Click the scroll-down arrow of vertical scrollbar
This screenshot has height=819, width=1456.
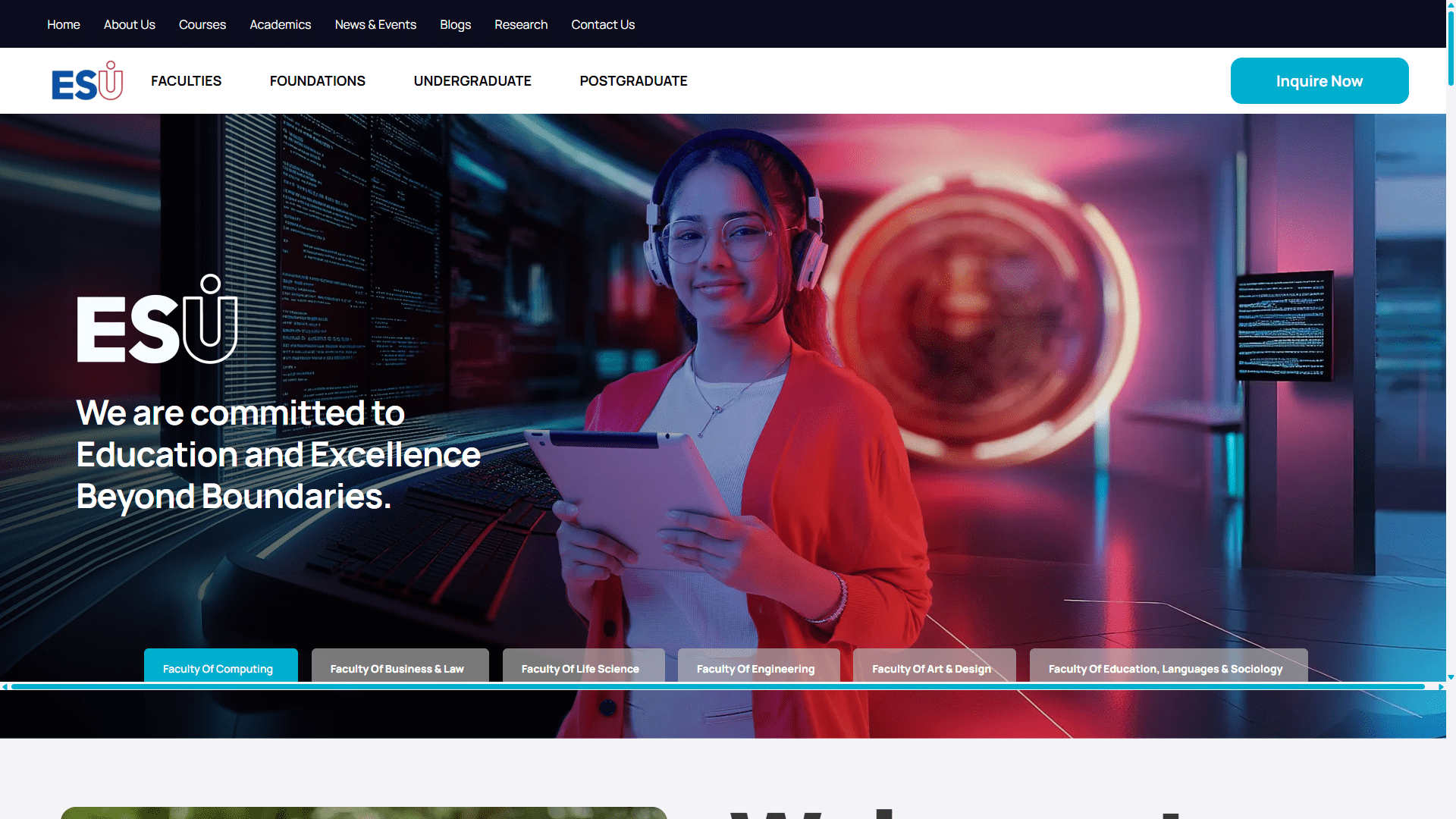pyautogui.click(x=1451, y=677)
